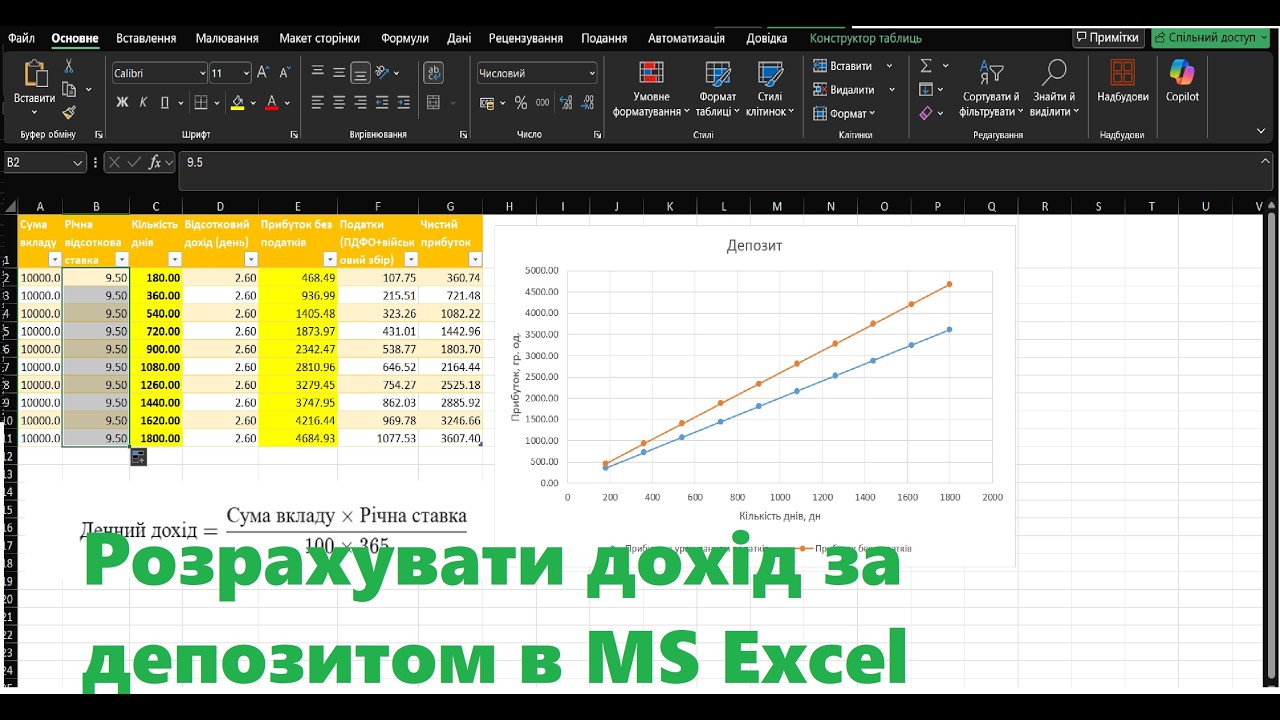Open filter dropdown for Кількість днів column
This screenshot has height=720, width=1280.
174,259
